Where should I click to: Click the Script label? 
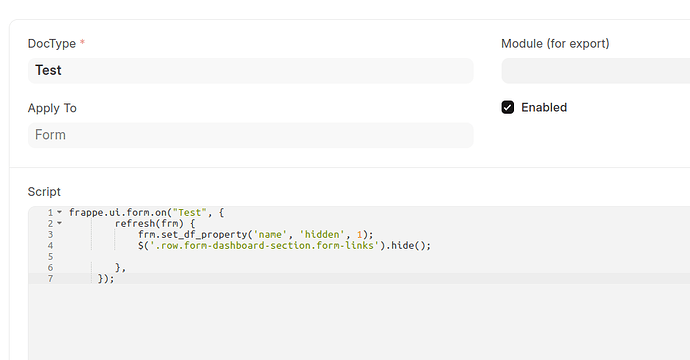(44, 192)
